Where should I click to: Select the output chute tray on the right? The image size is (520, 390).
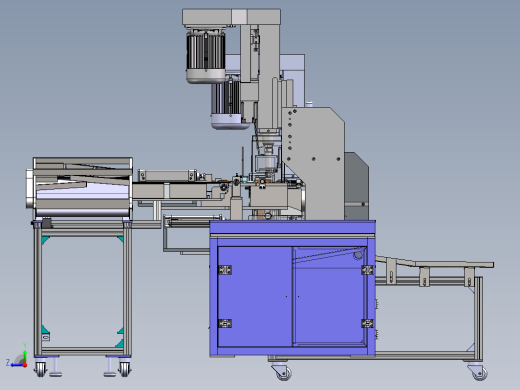tap(435, 262)
